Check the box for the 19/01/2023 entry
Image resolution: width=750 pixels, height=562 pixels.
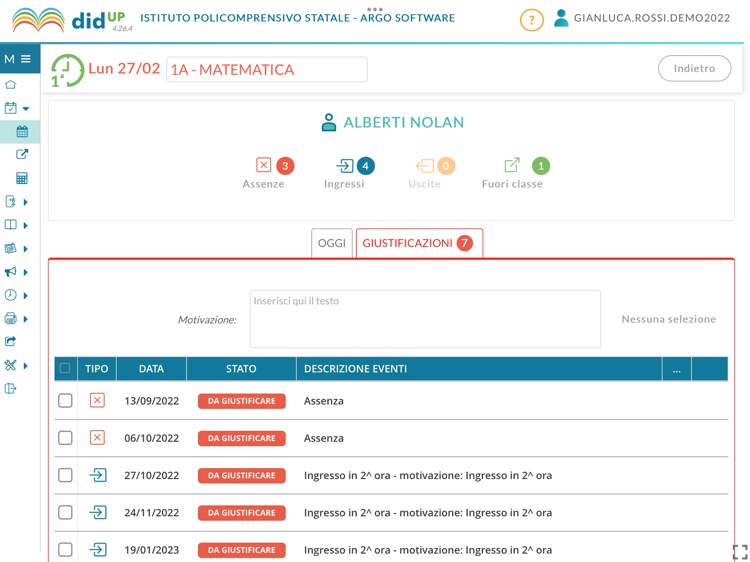(65, 550)
